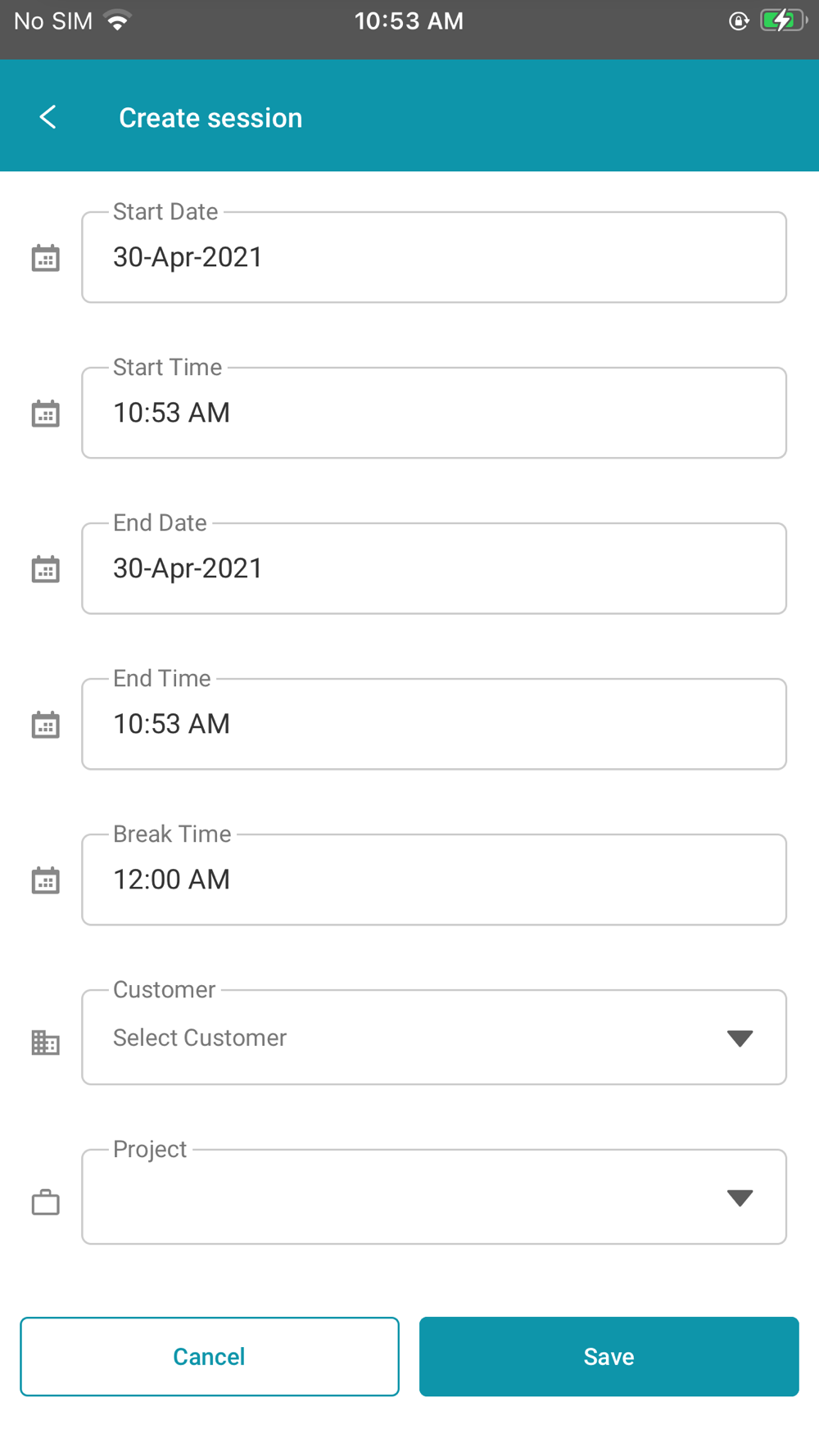Set the Break Time field
The image size is (819, 1456).
click(434, 880)
